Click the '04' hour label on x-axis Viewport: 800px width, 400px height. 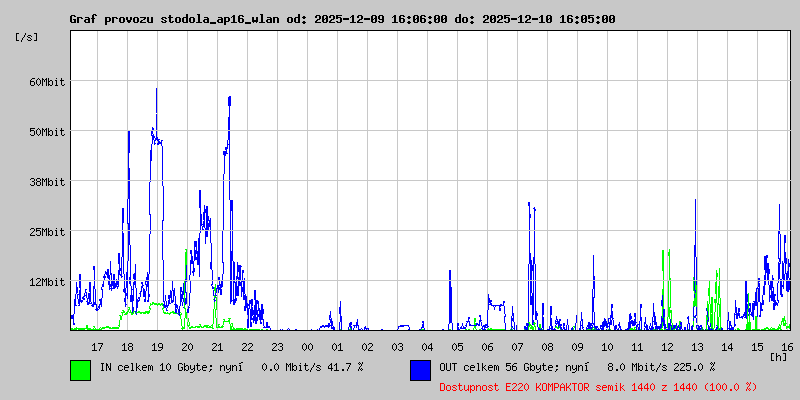427,347
